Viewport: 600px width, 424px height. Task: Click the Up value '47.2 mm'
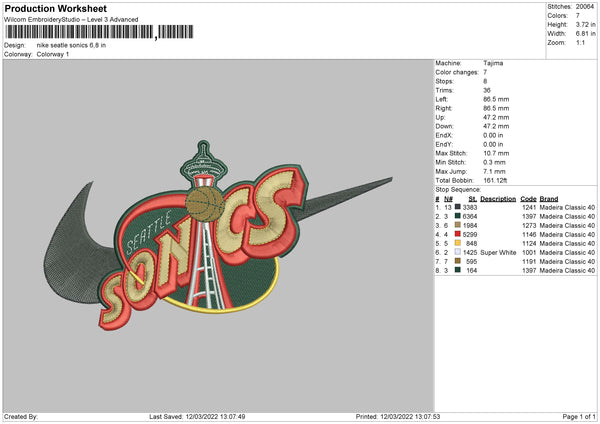click(x=496, y=117)
